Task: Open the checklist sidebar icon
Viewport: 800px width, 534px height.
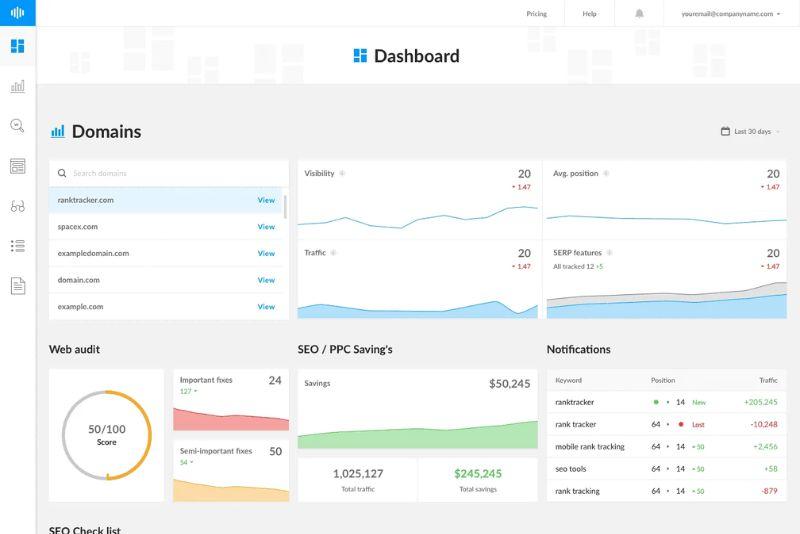Action: [x=17, y=246]
